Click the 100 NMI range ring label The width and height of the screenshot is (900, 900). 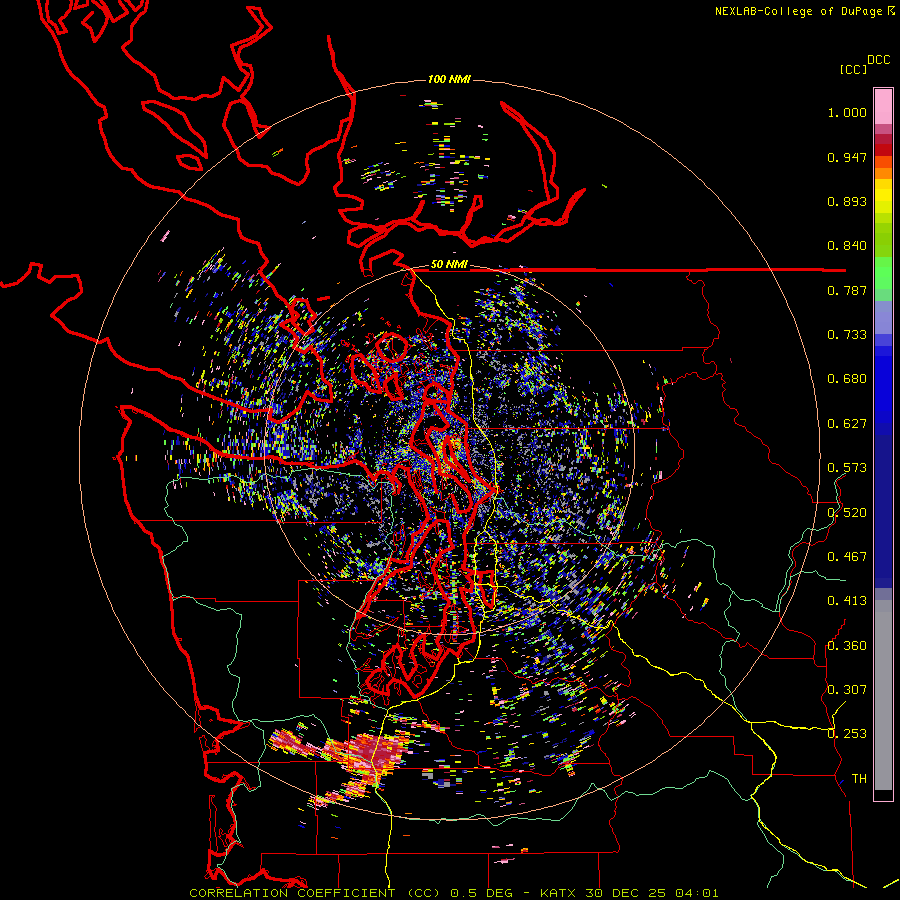tap(449, 79)
